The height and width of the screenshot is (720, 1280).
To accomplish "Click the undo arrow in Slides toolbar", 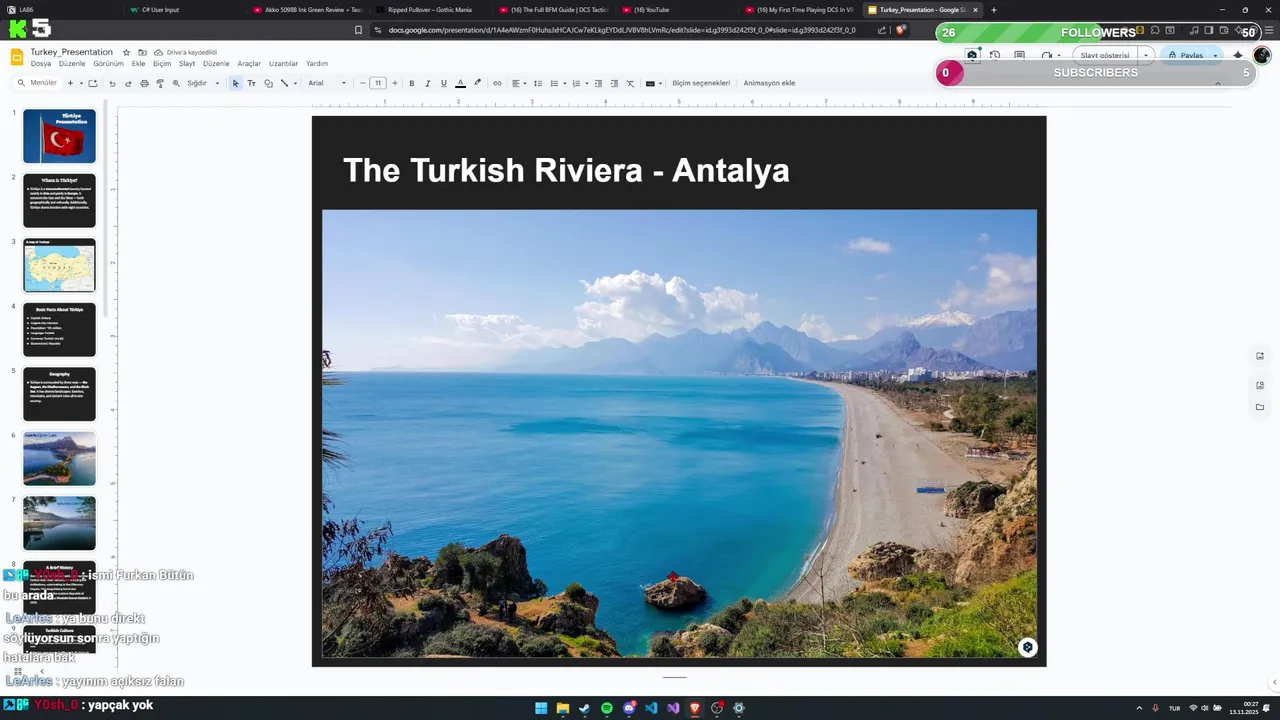I will coord(112,83).
